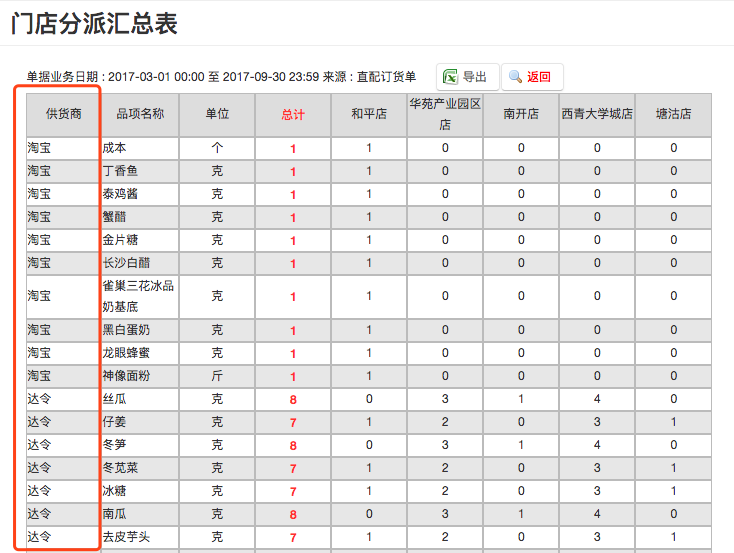The image size is (734, 553).
Task: Click 塘沽店 value 1 in 冰糖 row
Action: click(x=673, y=491)
